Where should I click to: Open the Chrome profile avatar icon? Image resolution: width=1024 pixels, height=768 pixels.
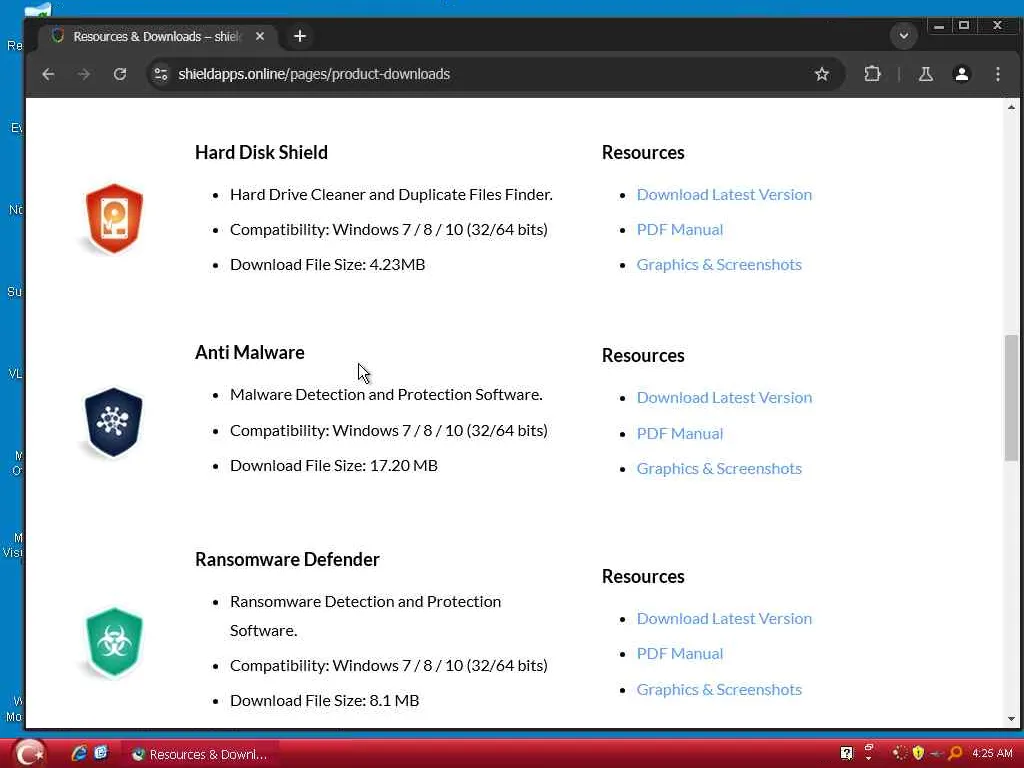point(961,74)
